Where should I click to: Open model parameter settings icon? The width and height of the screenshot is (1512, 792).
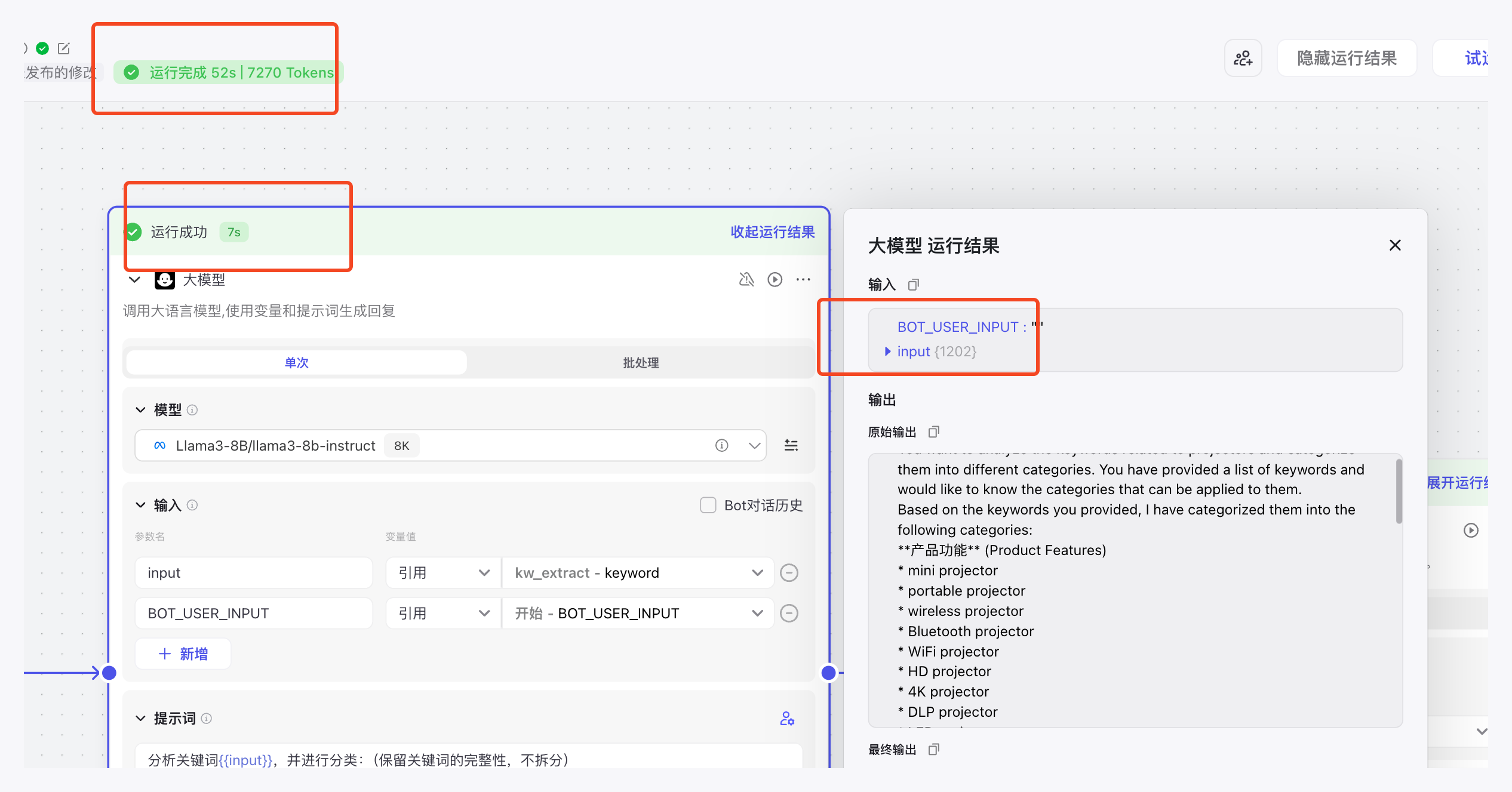coord(791,446)
